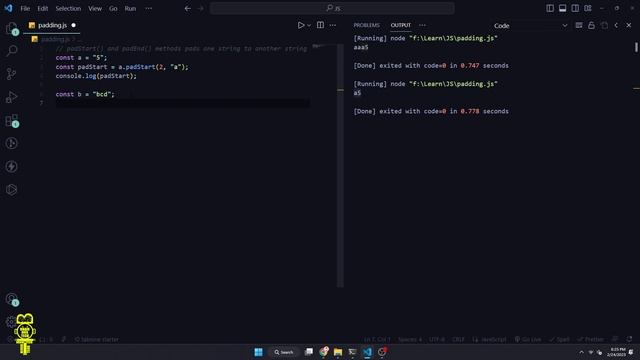
Task: Click padding.js in the breadcrumb
Action: click(55, 40)
